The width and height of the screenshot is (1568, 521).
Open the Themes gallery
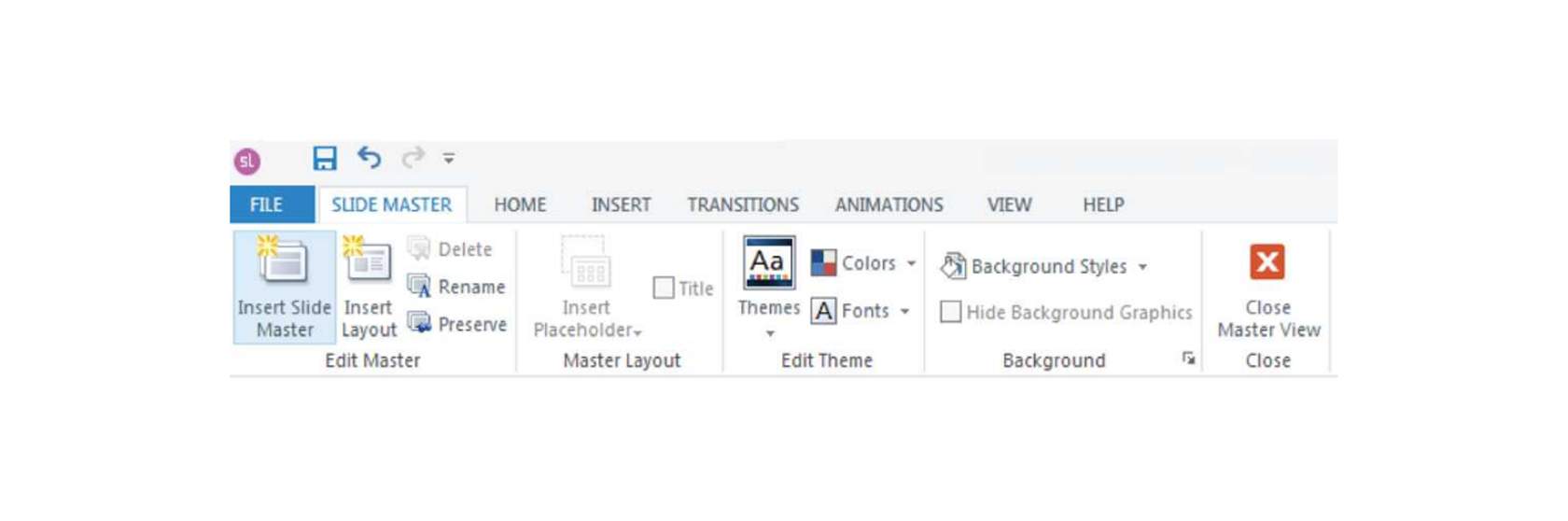coord(769,289)
